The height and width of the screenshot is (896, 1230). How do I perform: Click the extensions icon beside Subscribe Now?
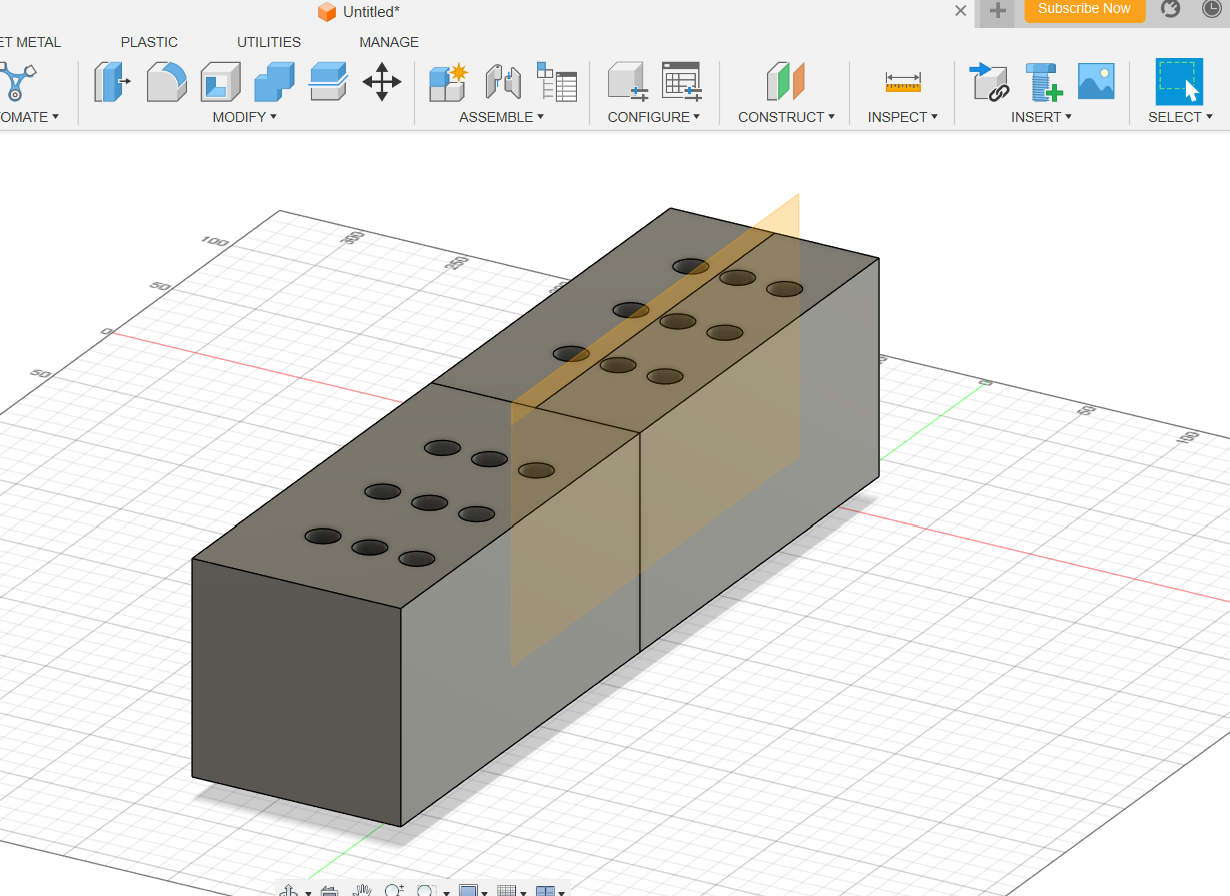(x=1170, y=9)
